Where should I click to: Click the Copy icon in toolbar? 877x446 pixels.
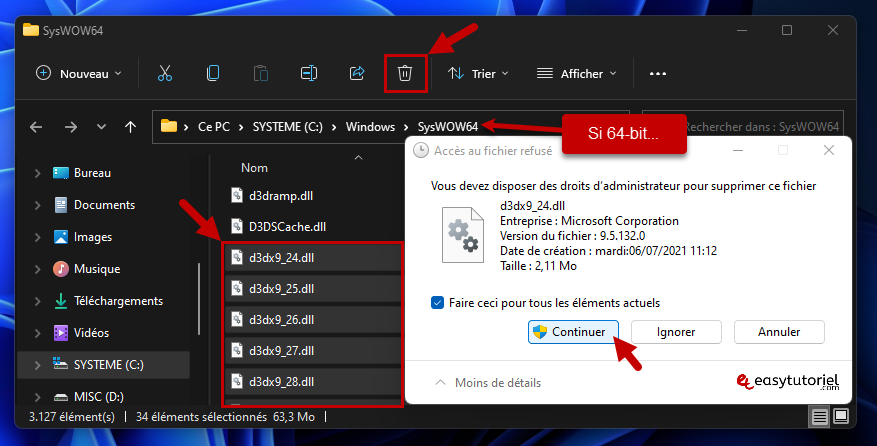pyautogui.click(x=213, y=73)
